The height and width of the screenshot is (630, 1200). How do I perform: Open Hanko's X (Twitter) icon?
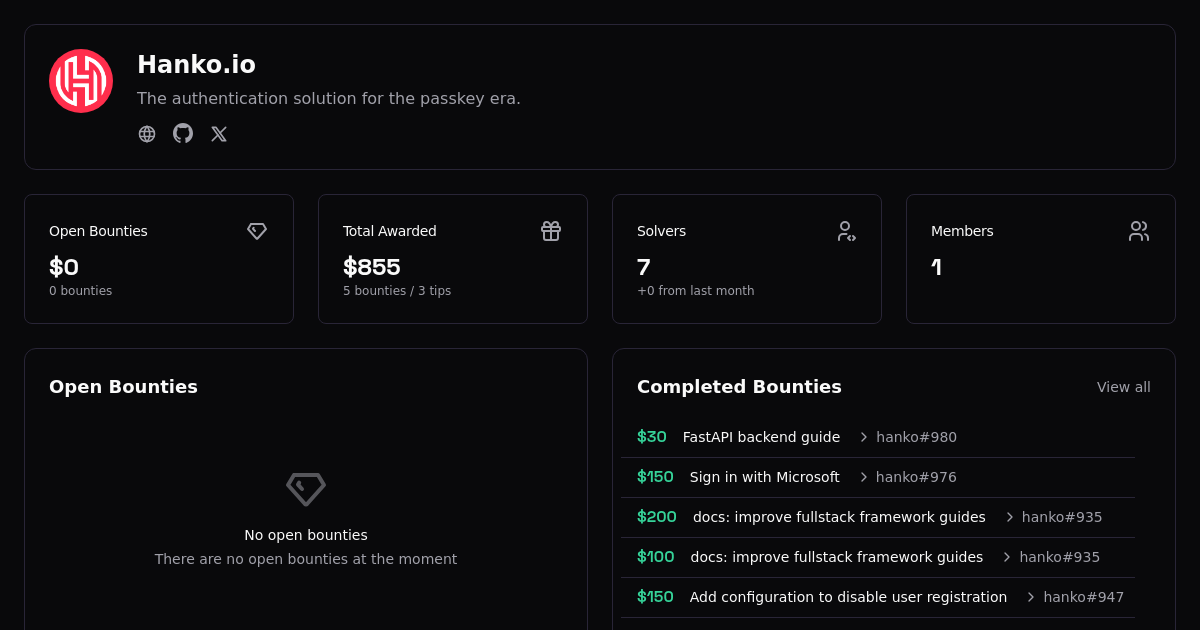coord(219,133)
